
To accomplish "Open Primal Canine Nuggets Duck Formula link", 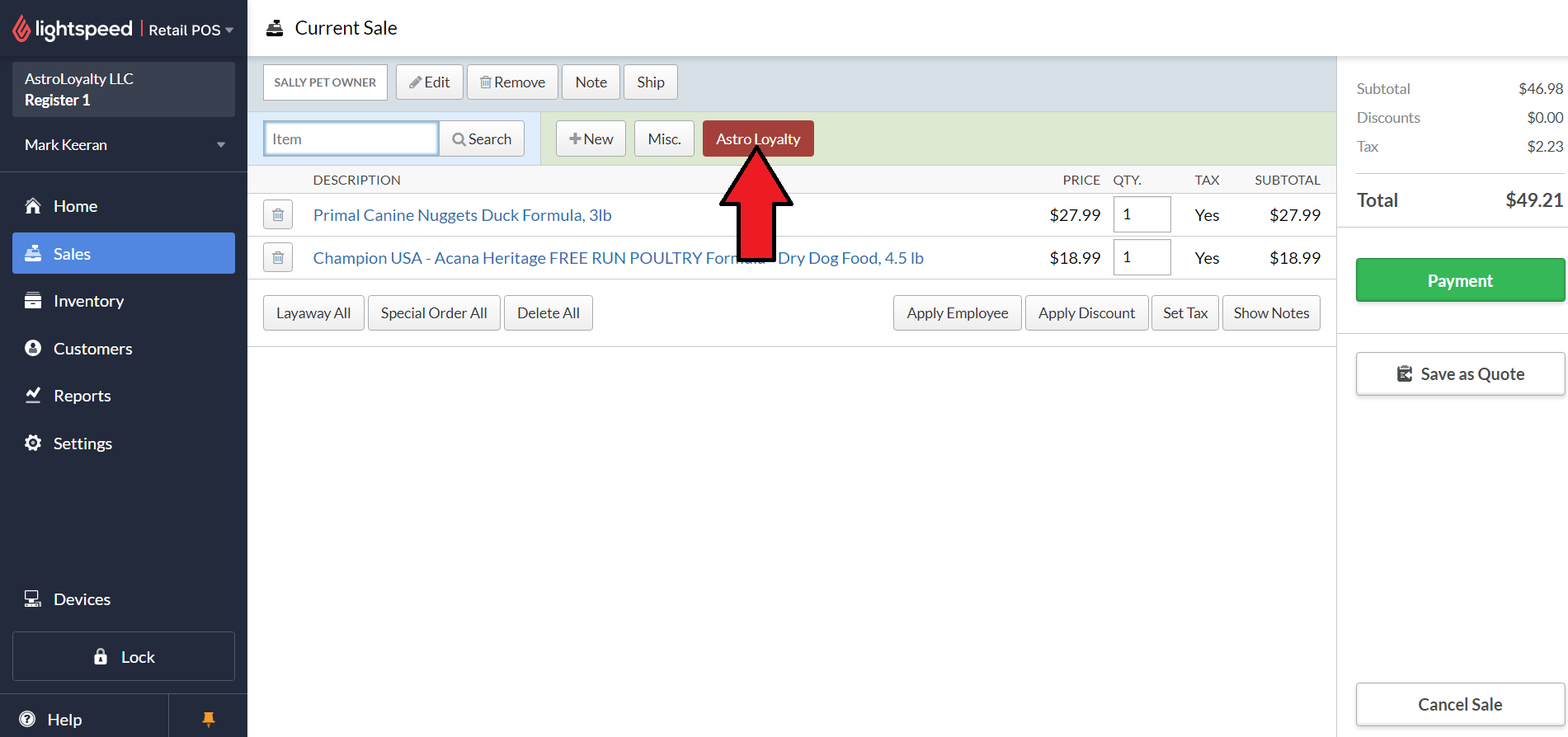I will coord(462,215).
